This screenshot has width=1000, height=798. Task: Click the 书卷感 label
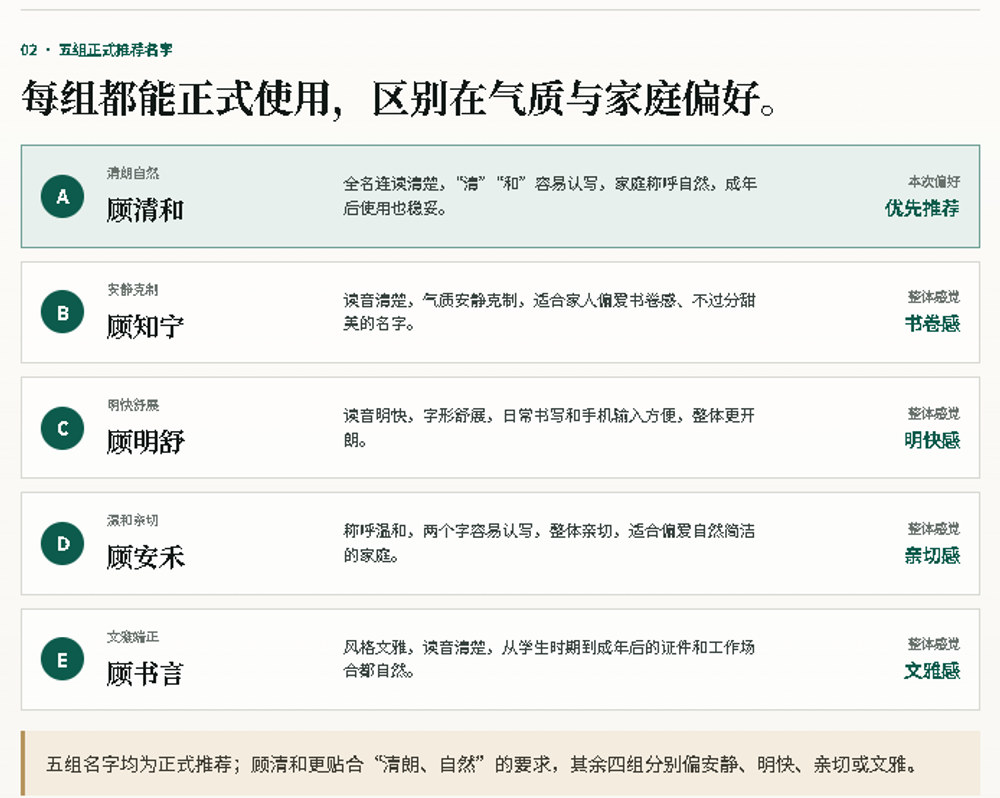[x=932, y=323]
